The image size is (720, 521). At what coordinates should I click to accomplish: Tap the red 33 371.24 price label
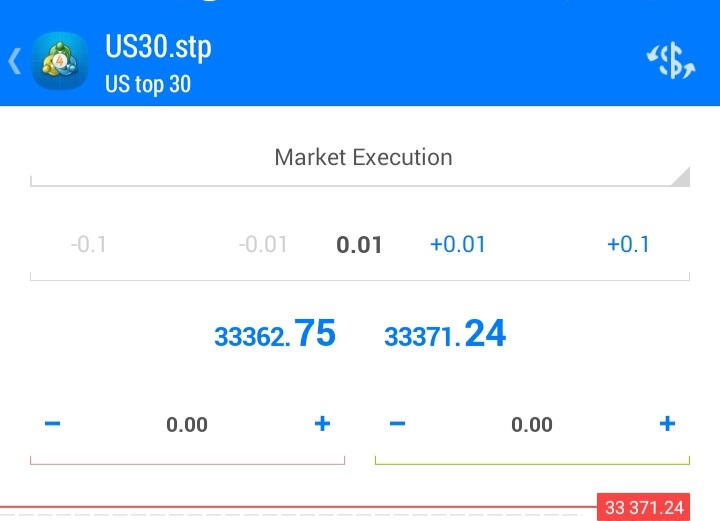click(644, 508)
